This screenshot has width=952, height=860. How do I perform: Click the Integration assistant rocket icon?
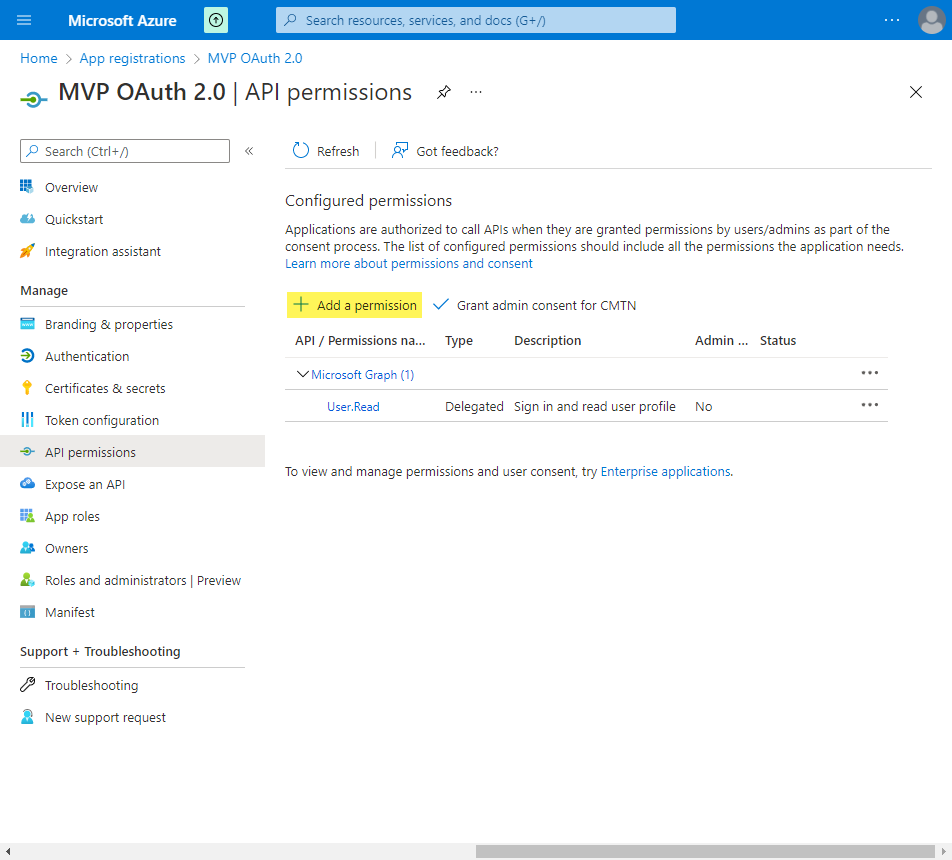(x=27, y=251)
